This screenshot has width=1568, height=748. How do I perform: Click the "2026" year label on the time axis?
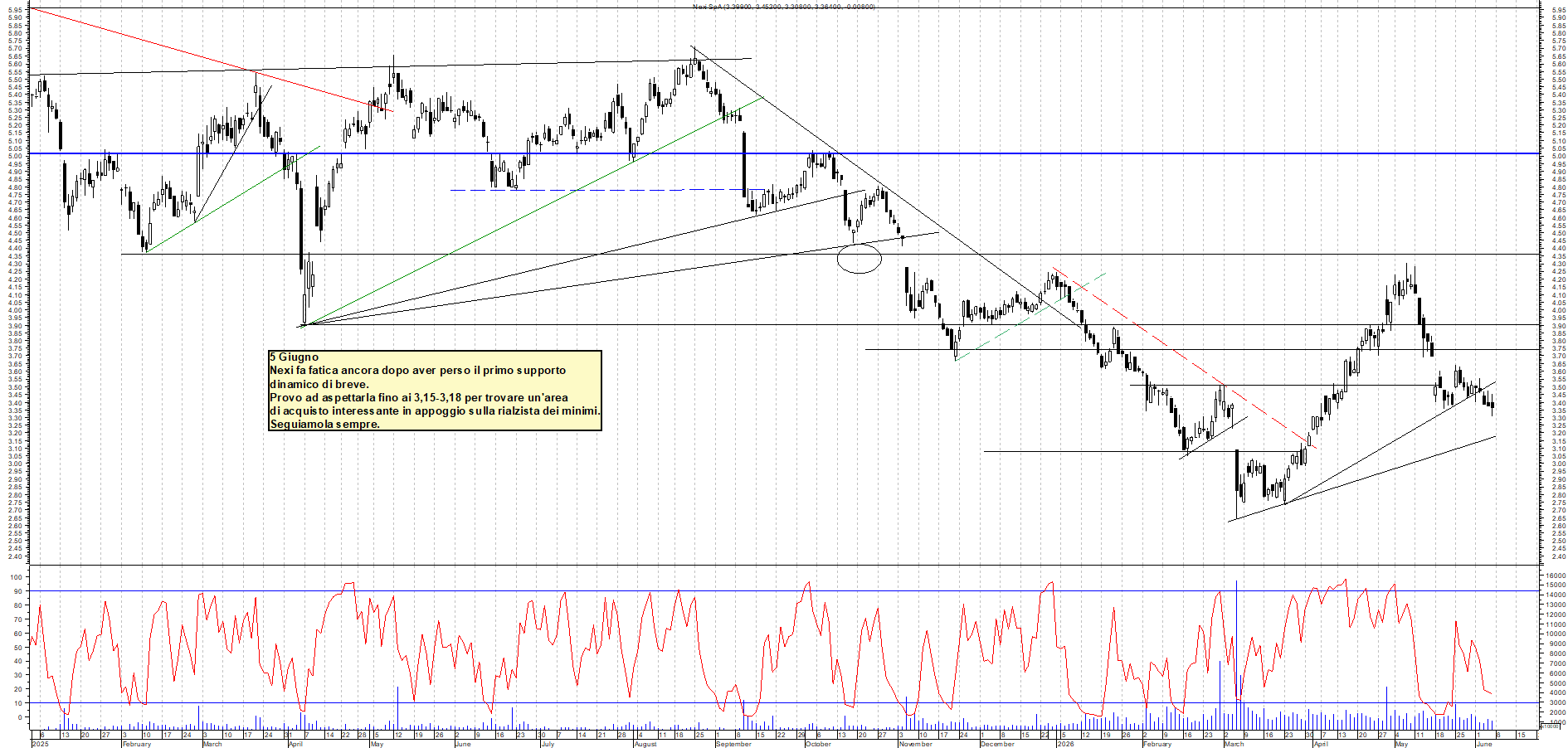click(x=1066, y=744)
